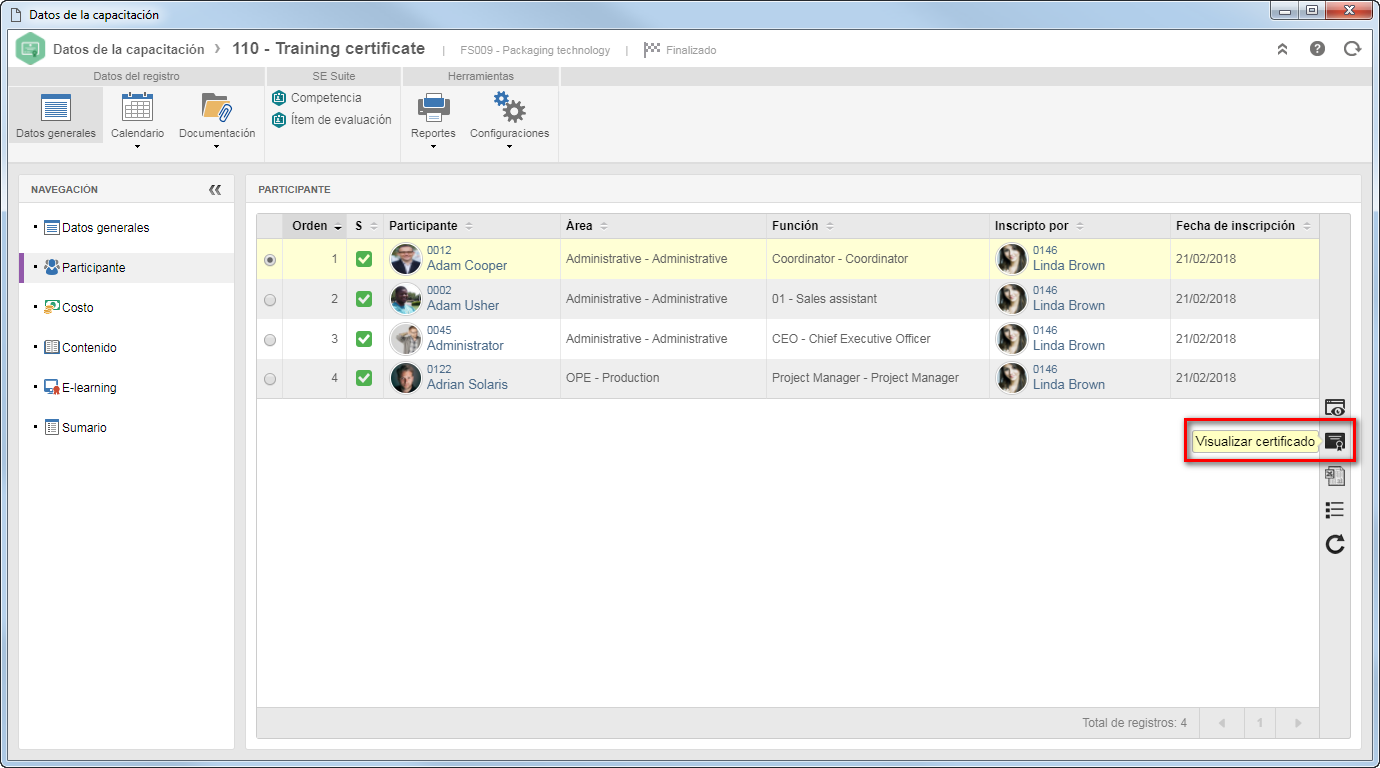1380x768 pixels.
Task: Click the Adam Usher participant link
Action: 463,306
